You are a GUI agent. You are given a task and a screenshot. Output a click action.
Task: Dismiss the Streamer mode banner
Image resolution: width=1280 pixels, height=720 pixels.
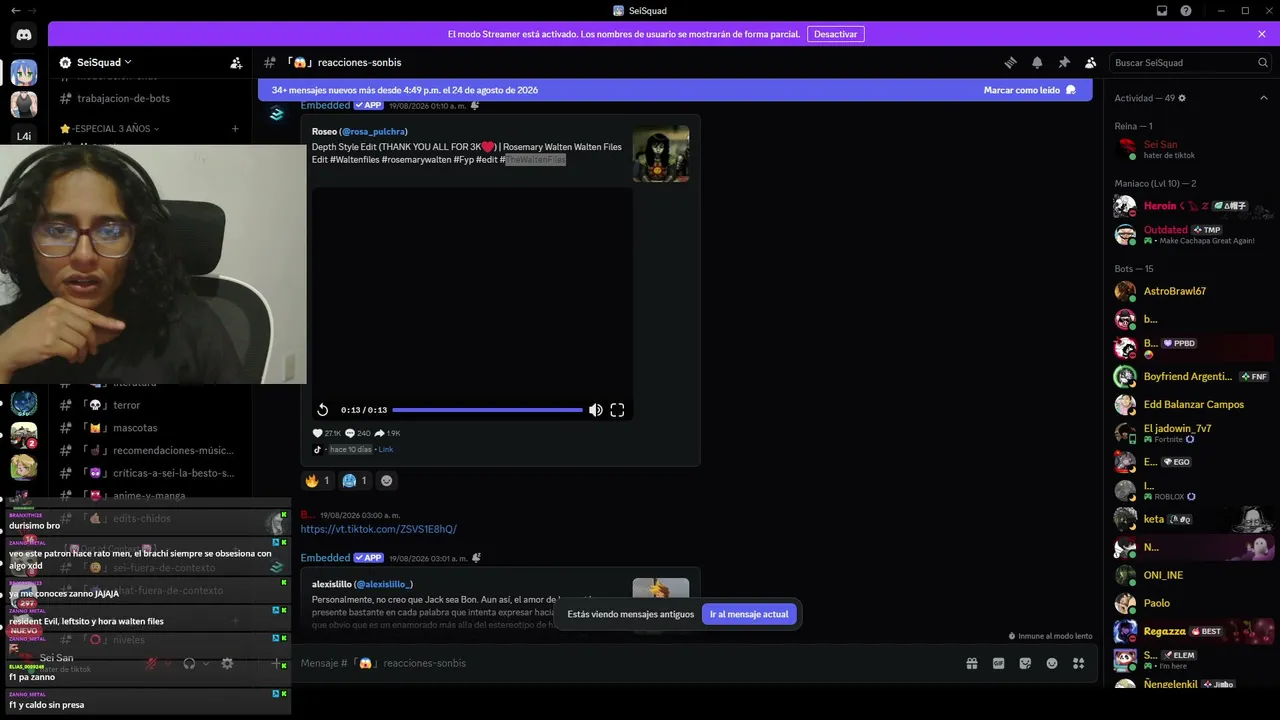pos(1262,34)
